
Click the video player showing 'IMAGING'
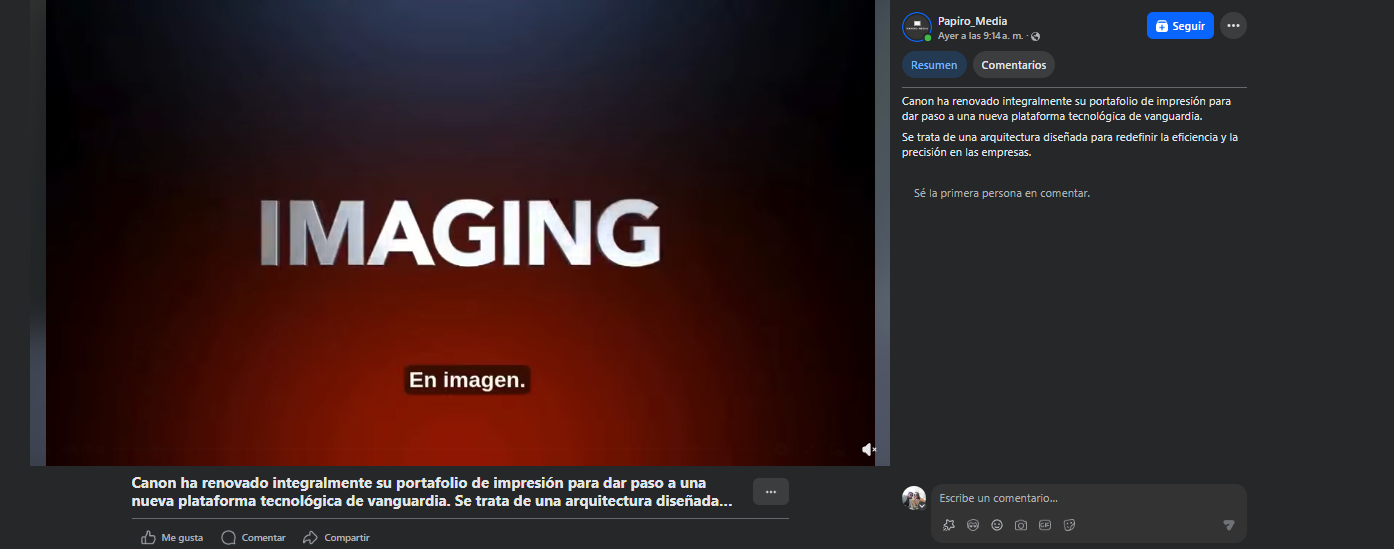(x=460, y=232)
